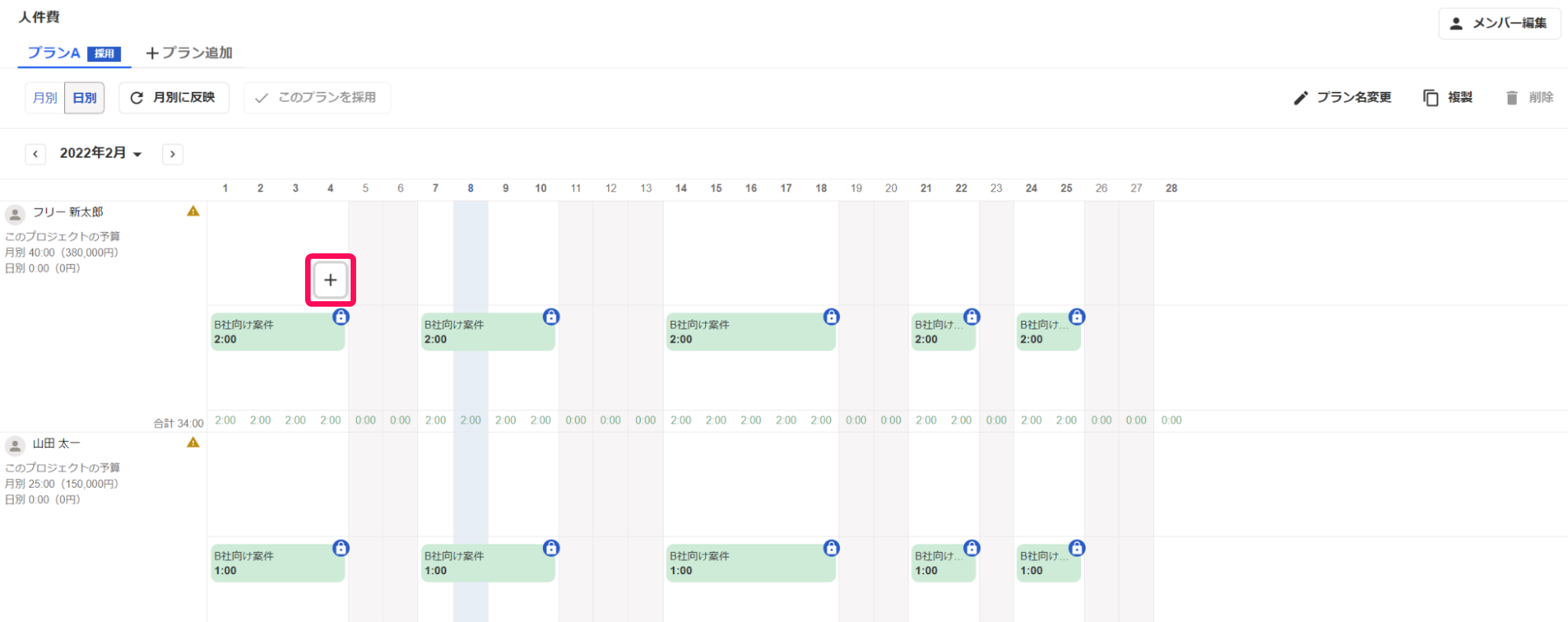
Task: Open the 2022年2月 month dropdown
Action: point(100,153)
